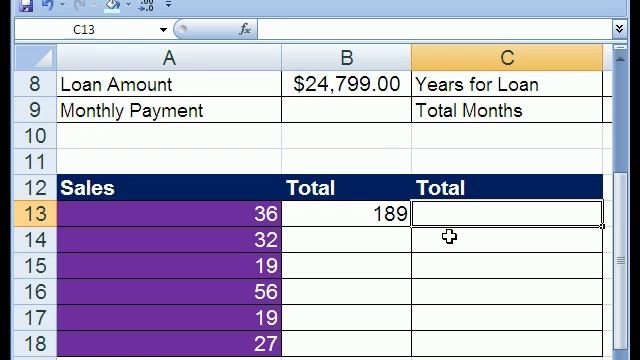This screenshot has width=640, height=360.
Task: Open the Fill Color dropdown arrow
Action: [129, 5]
